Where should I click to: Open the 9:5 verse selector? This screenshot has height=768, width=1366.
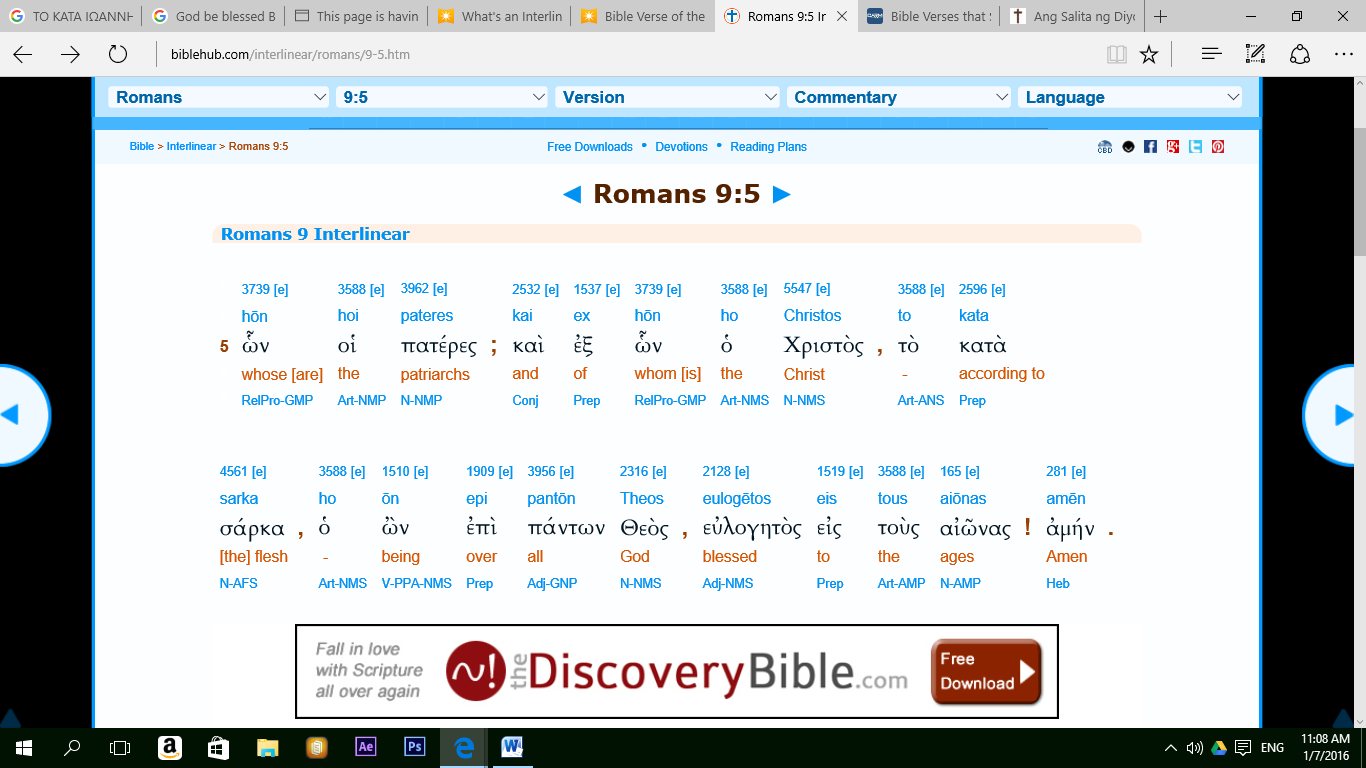(x=440, y=96)
